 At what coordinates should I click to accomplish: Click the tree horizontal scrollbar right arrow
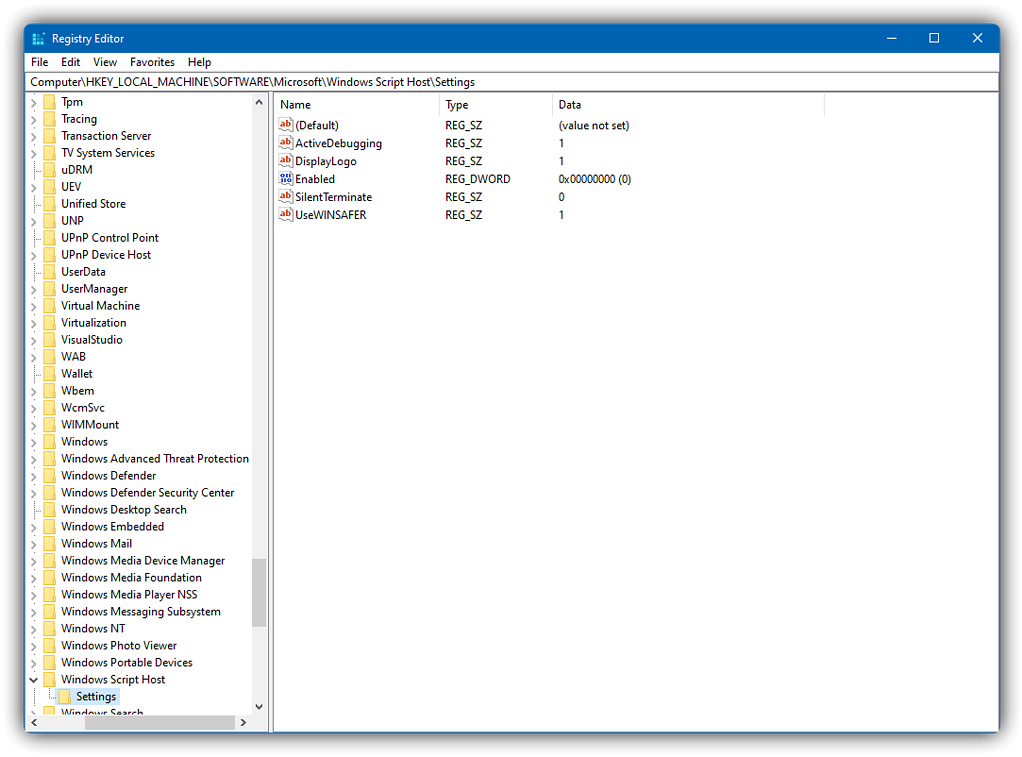pyautogui.click(x=242, y=722)
